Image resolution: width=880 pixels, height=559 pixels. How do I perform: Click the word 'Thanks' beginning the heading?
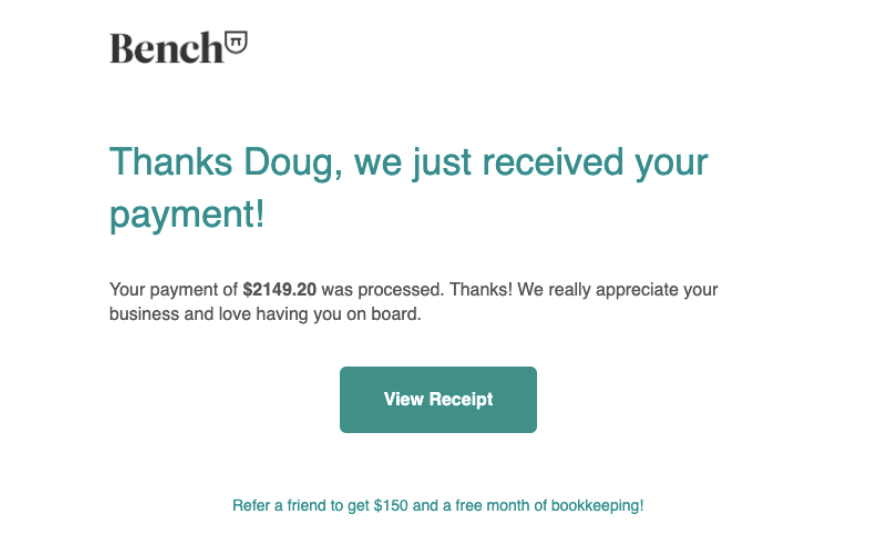tap(171, 162)
